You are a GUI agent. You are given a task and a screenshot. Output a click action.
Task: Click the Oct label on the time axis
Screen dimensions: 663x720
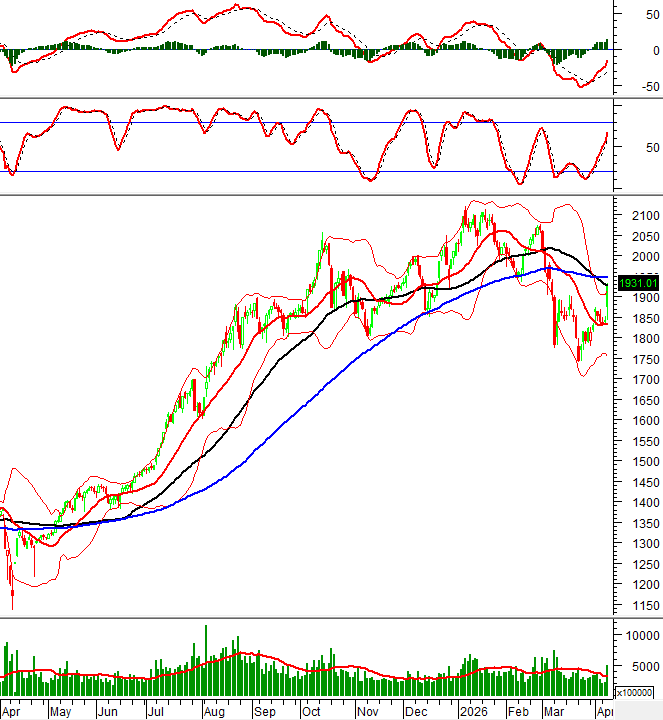[311, 712]
